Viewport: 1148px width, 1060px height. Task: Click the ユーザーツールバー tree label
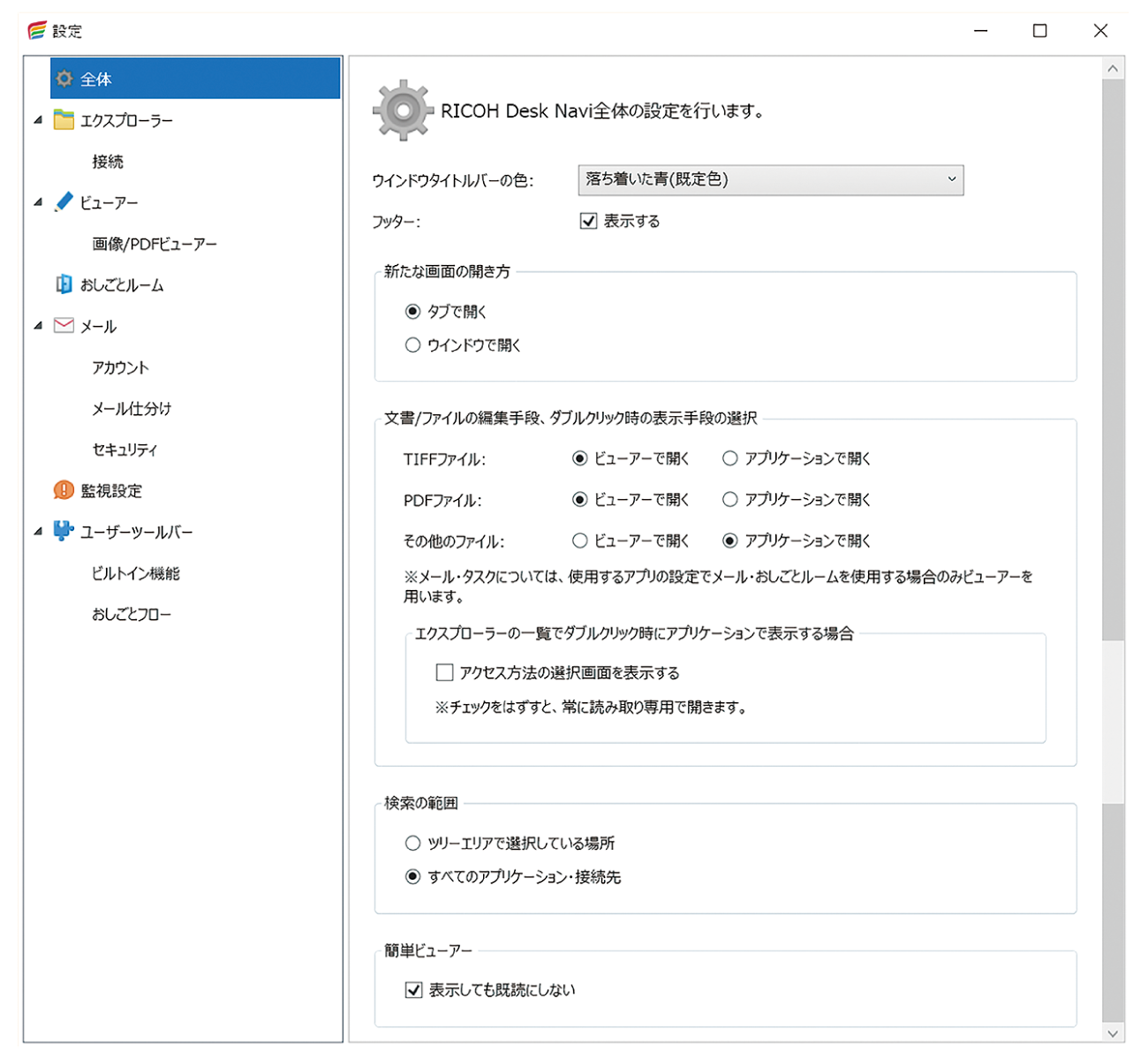[136, 532]
